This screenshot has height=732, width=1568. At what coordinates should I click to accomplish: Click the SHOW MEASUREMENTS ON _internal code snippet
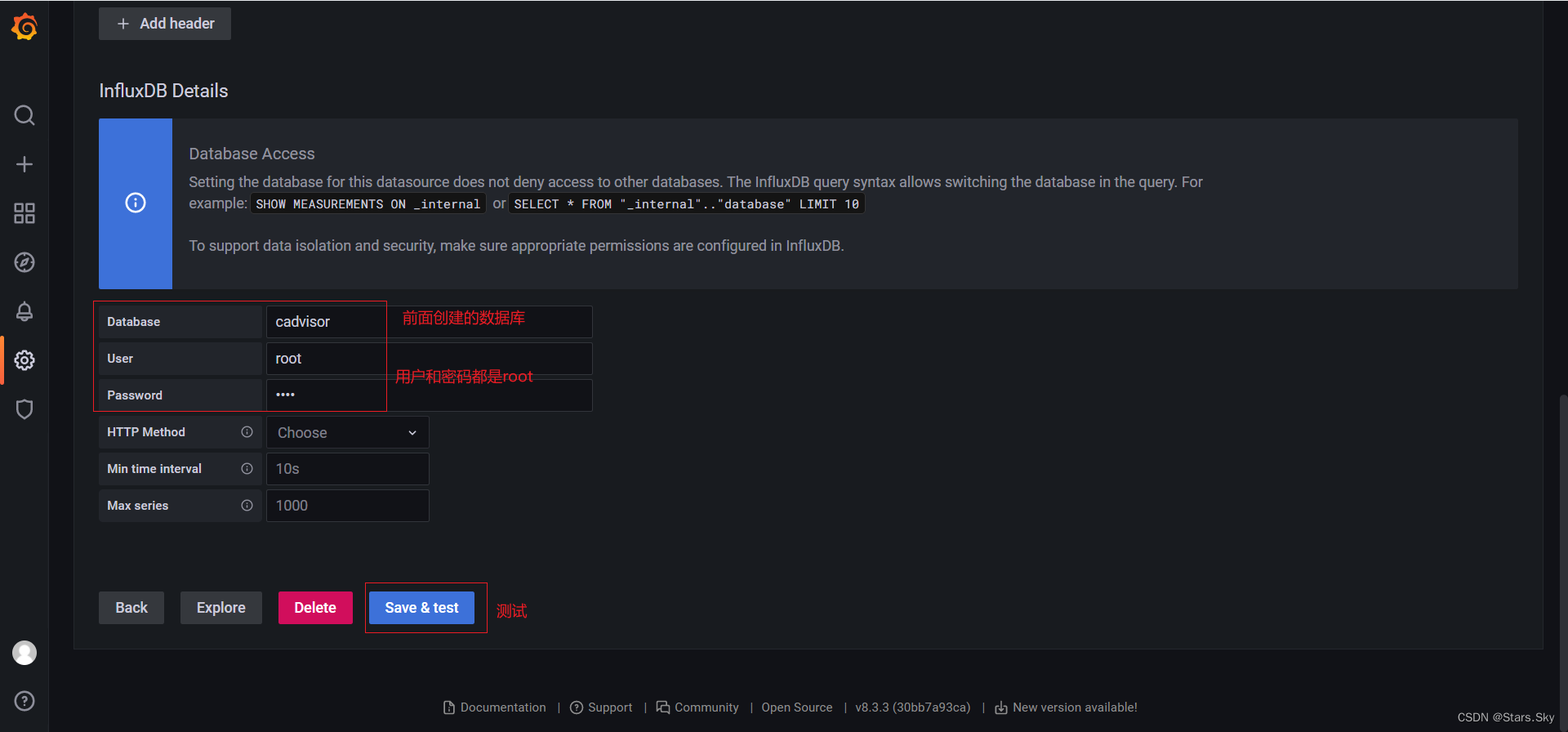tap(367, 204)
